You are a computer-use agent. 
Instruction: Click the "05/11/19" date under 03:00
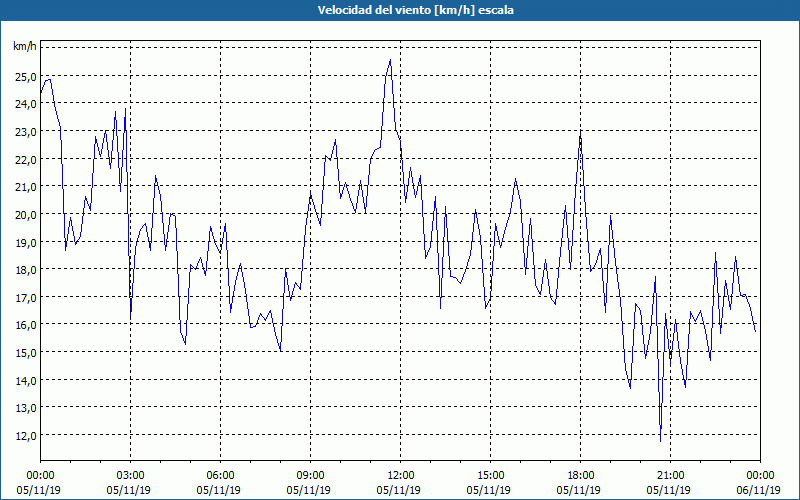pos(129,490)
